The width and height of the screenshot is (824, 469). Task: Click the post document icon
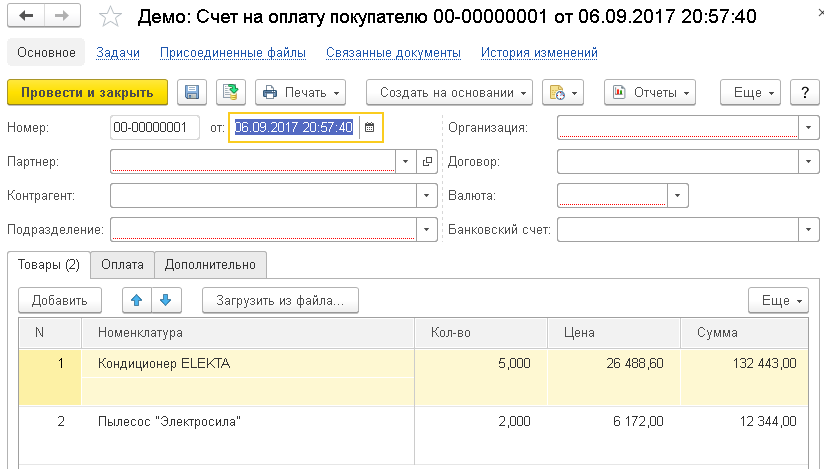tap(231, 93)
